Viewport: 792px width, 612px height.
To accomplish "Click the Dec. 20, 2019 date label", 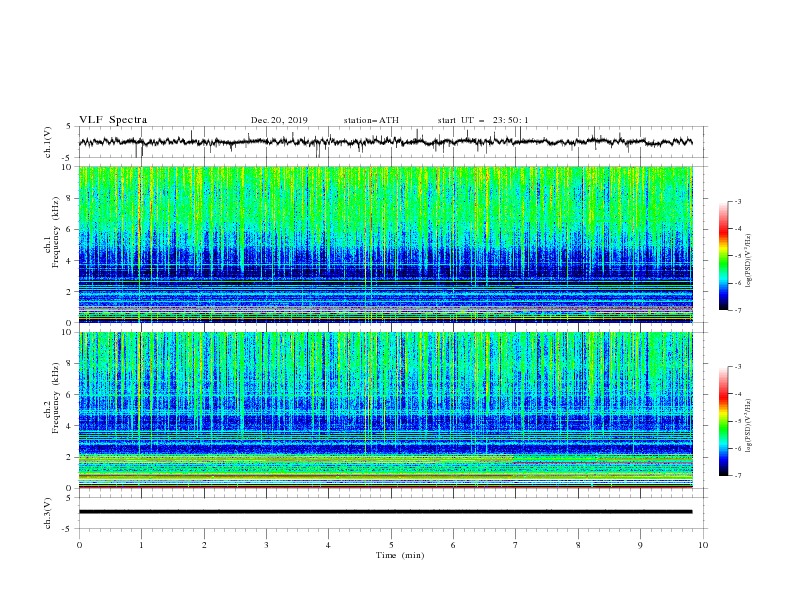I will click(x=279, y=120).
